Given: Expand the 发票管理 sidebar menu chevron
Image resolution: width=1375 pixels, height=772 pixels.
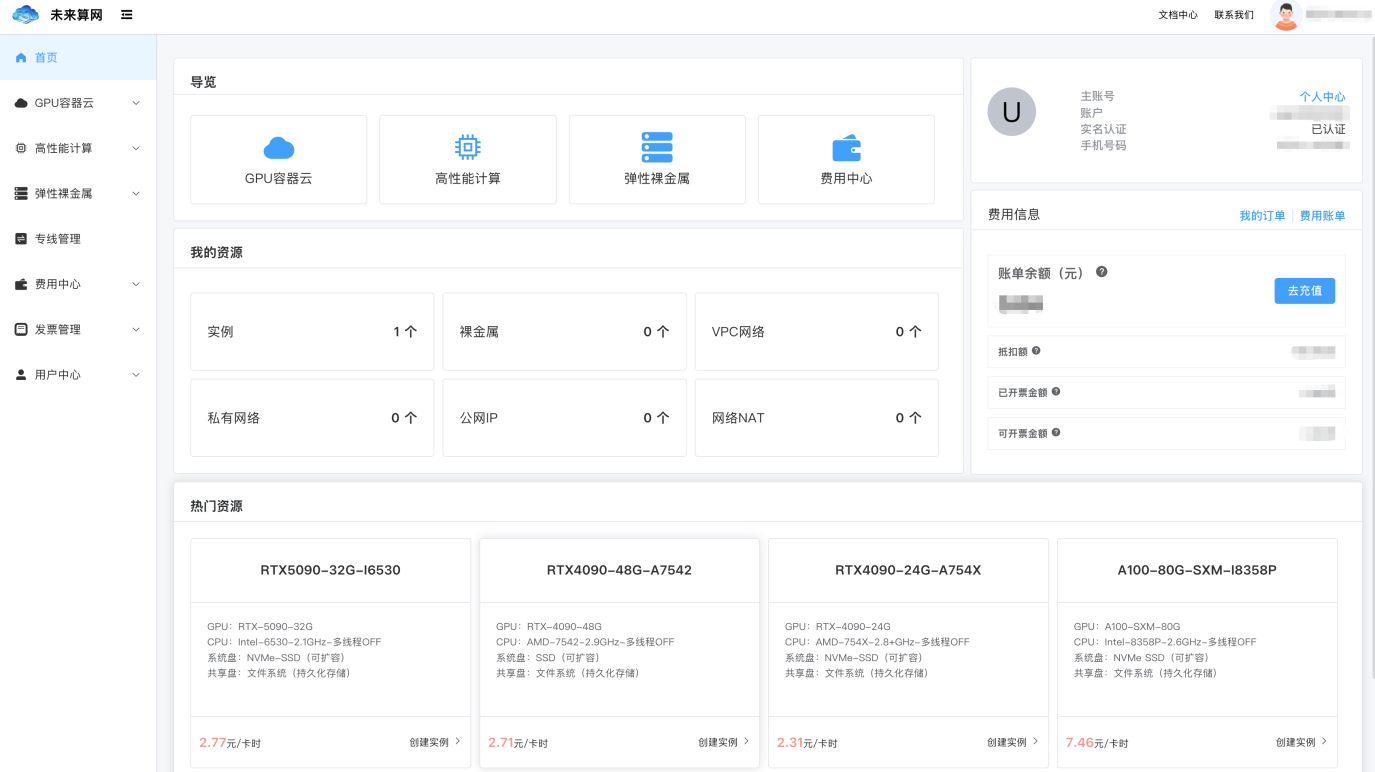Looking at the screenshot, I should (136, 329).
